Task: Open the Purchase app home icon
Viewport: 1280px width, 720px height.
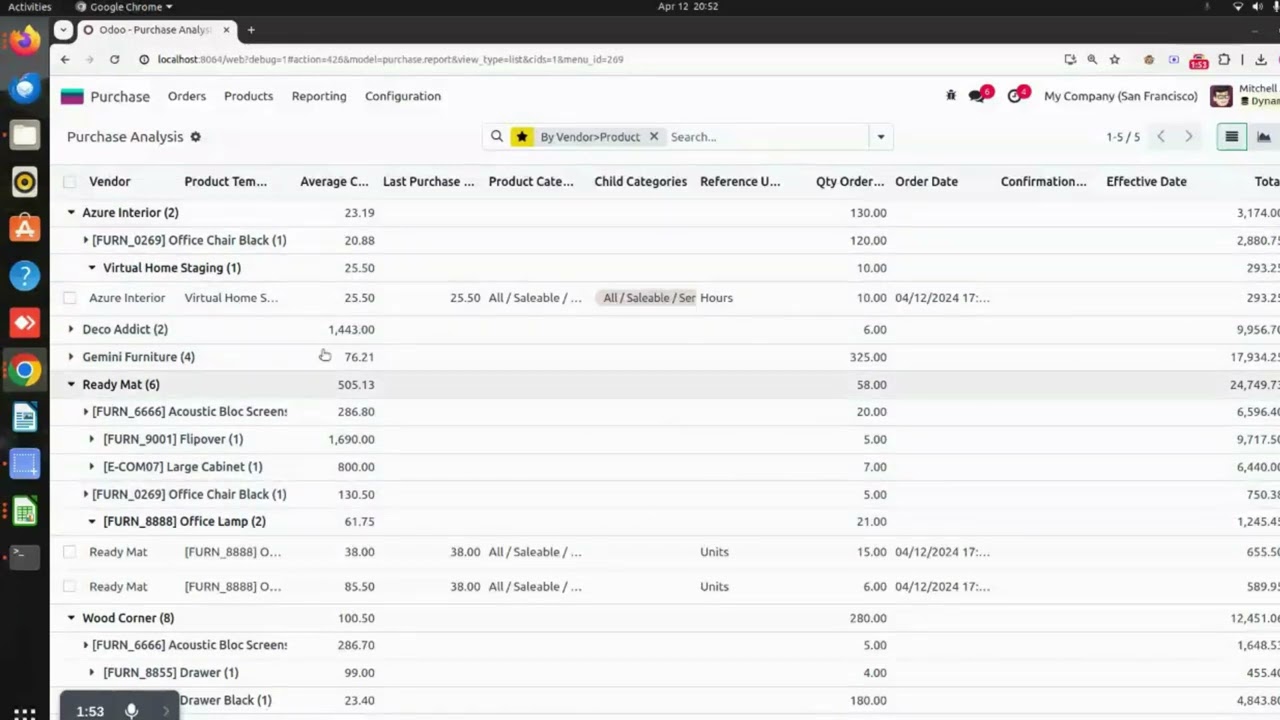Action: point(72,96)
